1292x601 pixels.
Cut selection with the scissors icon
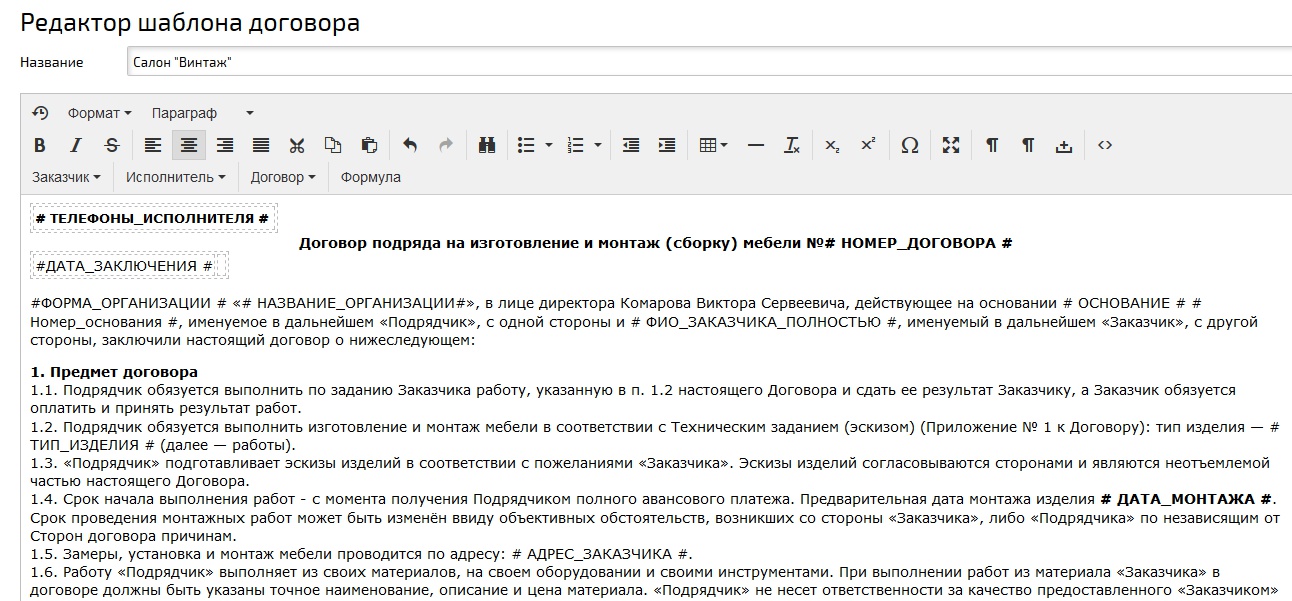click(x=297, y=146)
